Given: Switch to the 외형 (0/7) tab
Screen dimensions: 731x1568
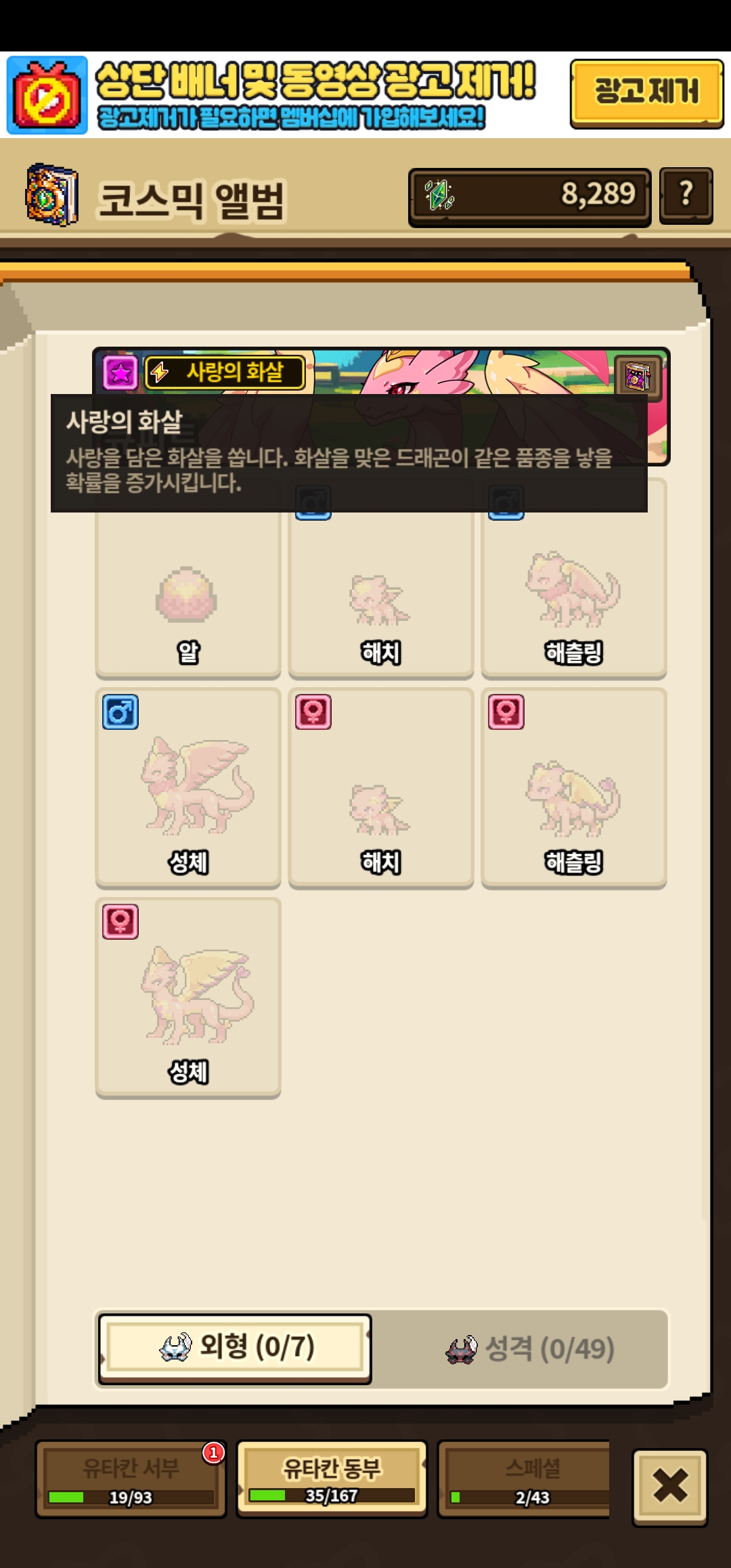Looking at the screenshot, I should pos(235,1349).
